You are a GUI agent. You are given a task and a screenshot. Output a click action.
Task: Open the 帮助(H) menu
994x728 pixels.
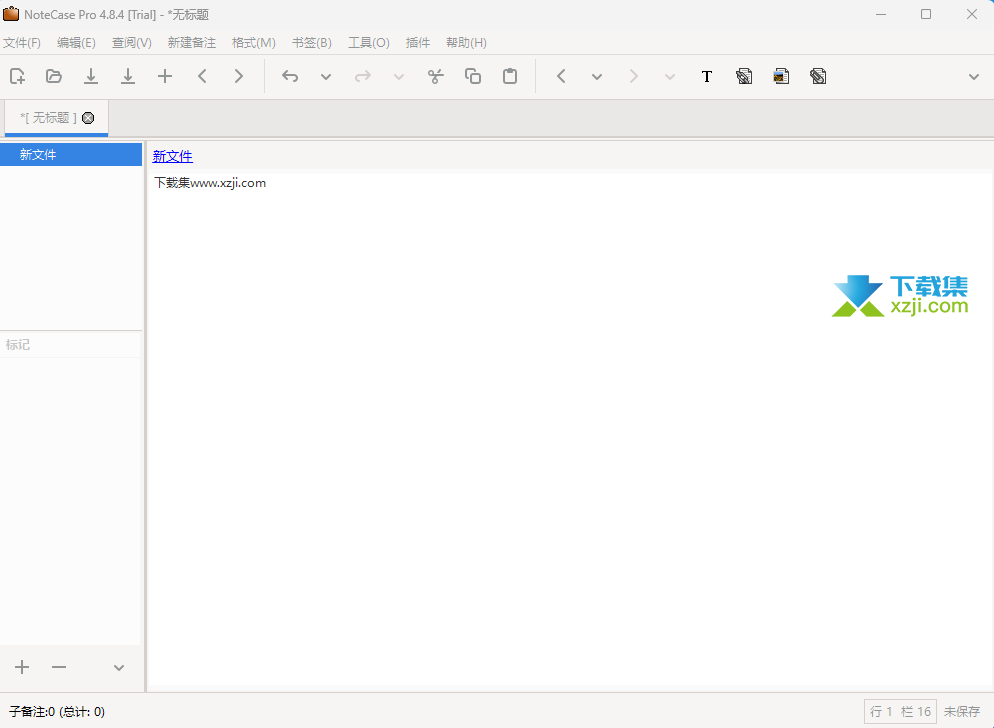466,42
